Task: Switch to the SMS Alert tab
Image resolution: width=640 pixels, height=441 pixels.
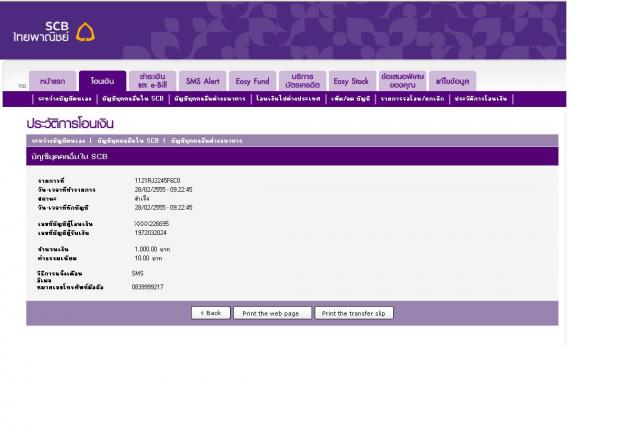Action: coord(202,81)
